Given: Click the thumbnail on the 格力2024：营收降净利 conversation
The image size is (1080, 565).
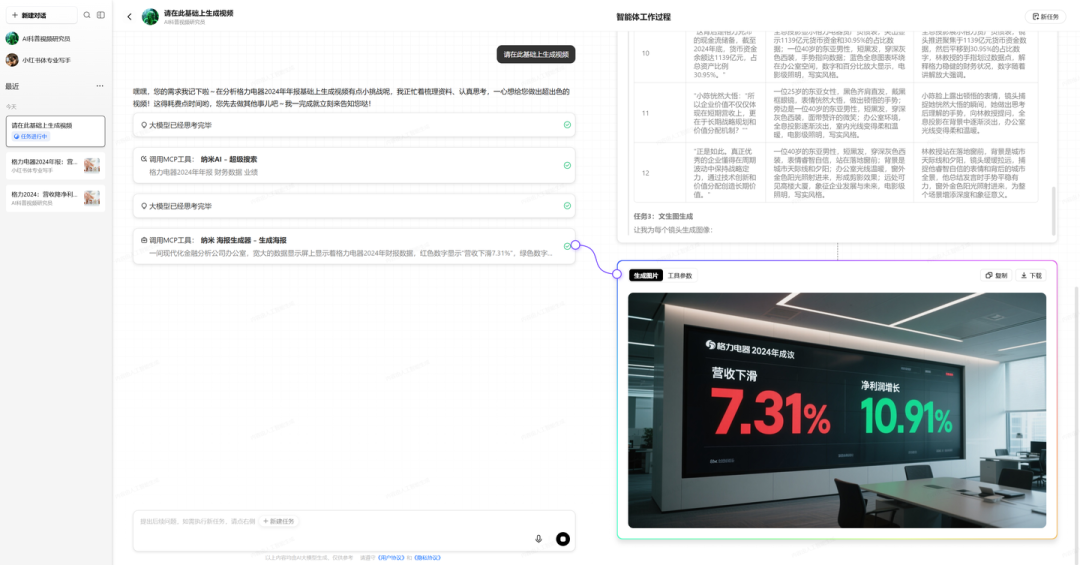Looking at the screenshot, I should point(92,198).
